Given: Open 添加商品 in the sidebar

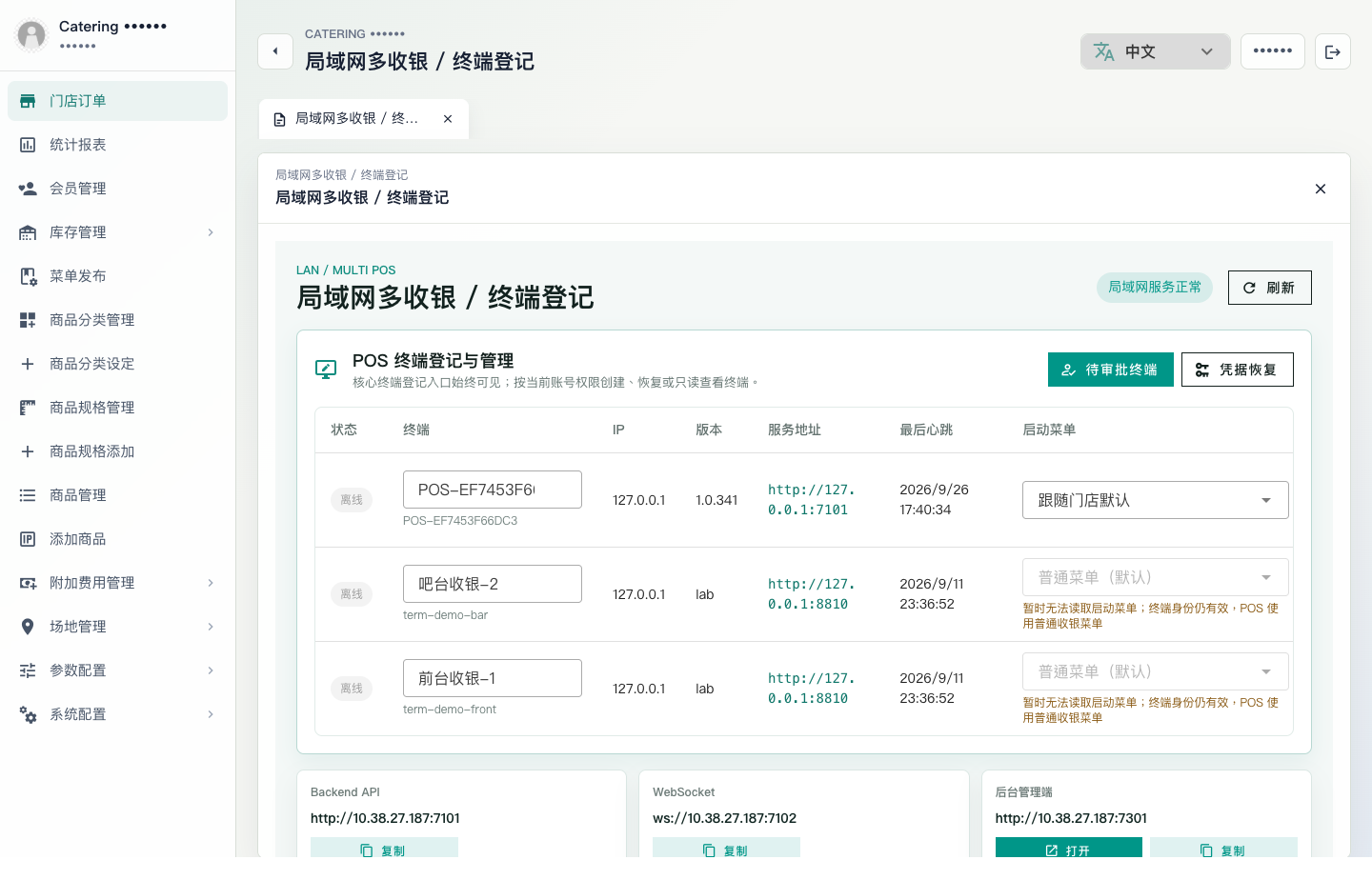Looking at the screenshot, I should [117, 539].
